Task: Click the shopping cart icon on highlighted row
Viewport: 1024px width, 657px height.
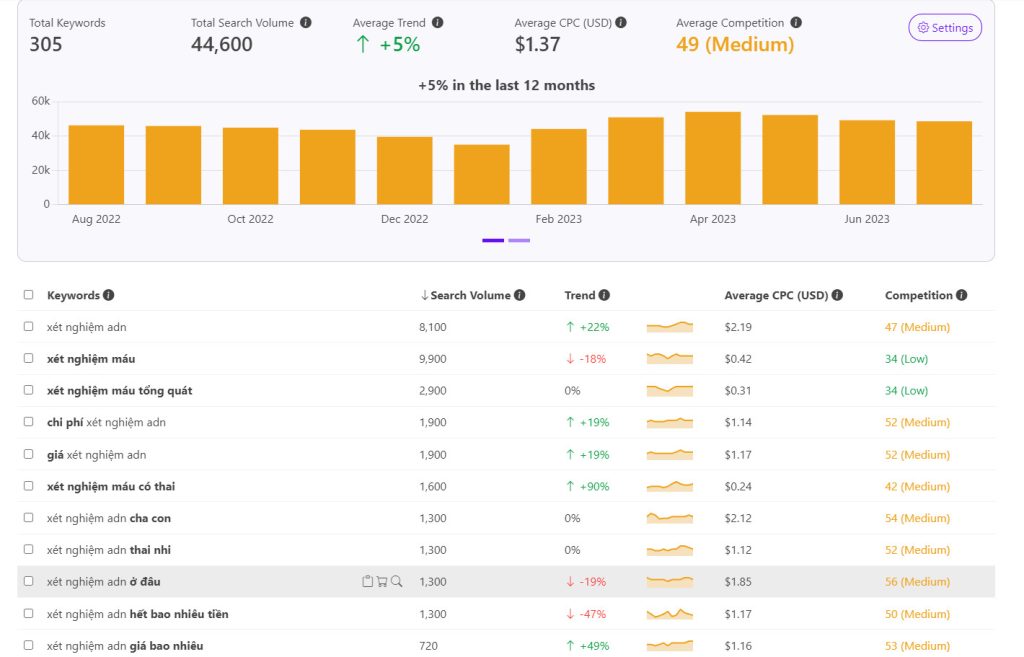Action: [x=382, y=581]
